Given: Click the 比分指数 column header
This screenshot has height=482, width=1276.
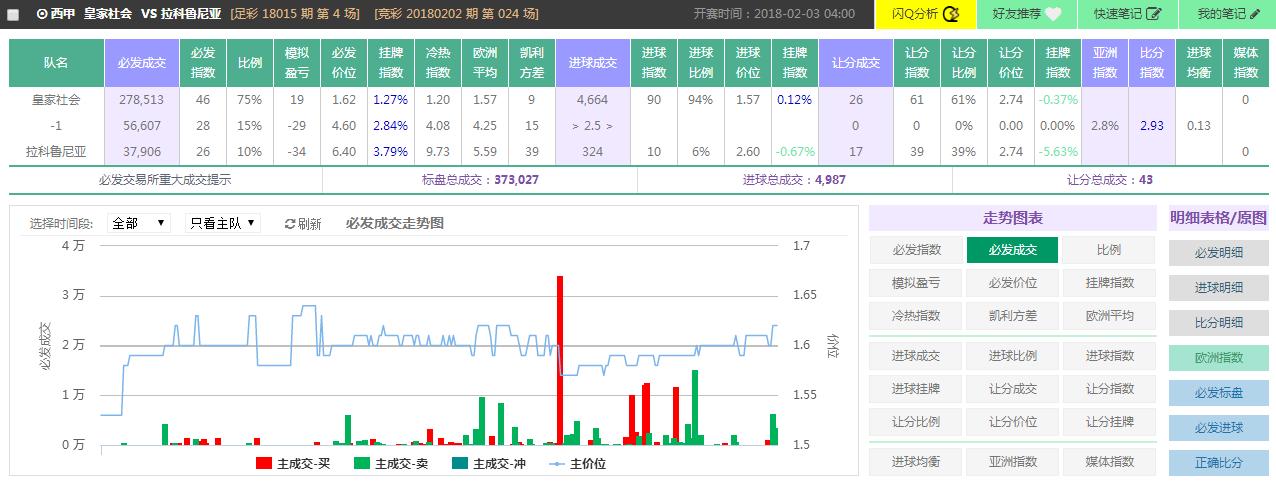Looking at the screenshot, I should pos(1152,63).
